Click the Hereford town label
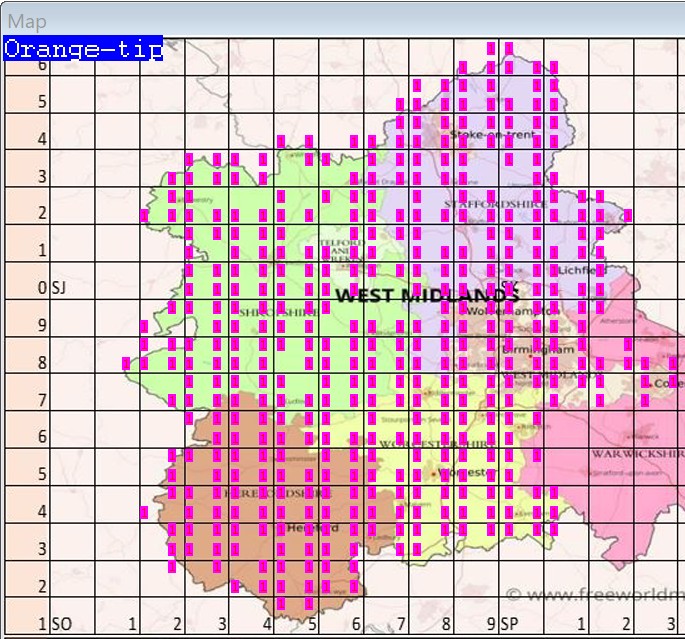685x639 pixels. coord(313,527)
